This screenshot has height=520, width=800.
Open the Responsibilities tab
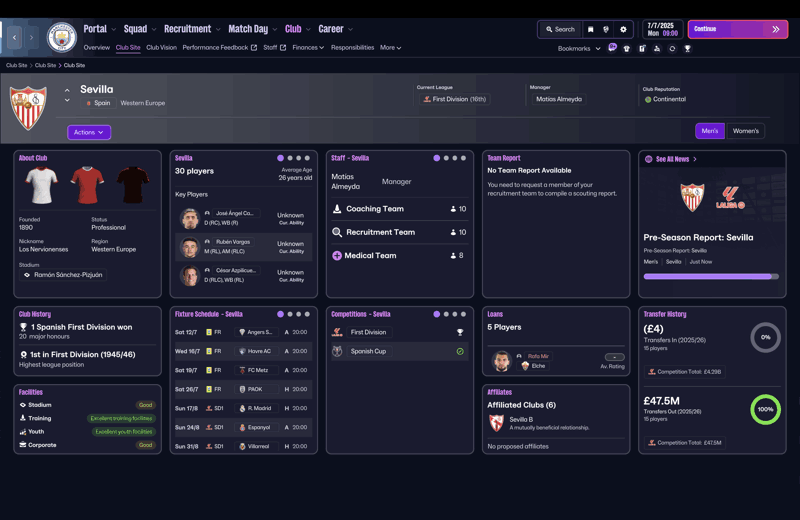pos(352,47)
